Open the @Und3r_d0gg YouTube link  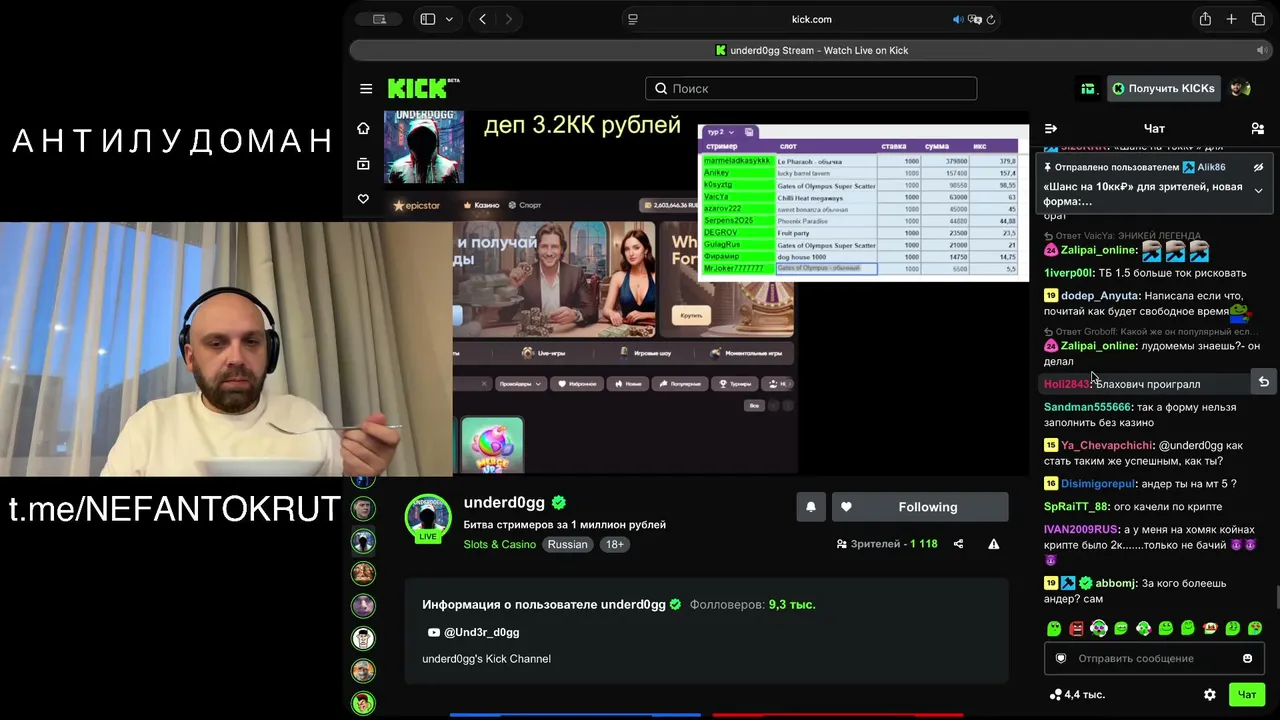473,632
